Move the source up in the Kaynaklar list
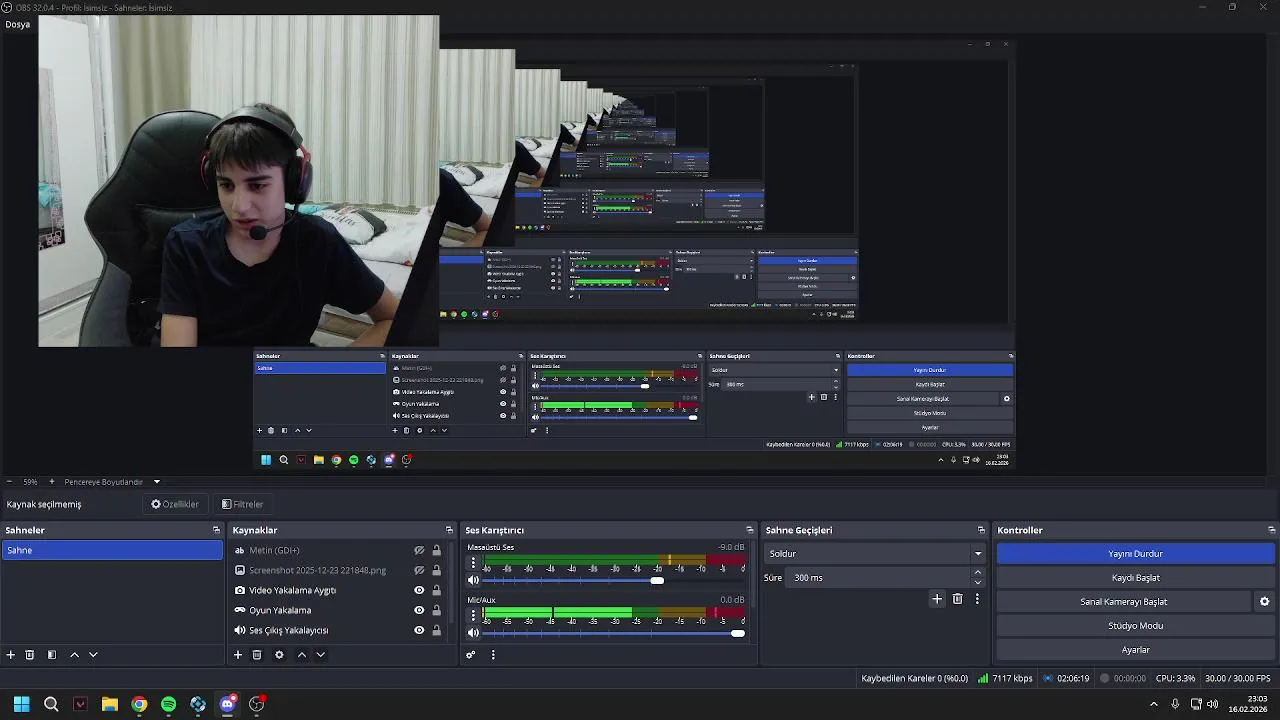The width and height of the screenshot is (1280, 720). (302, 655)
